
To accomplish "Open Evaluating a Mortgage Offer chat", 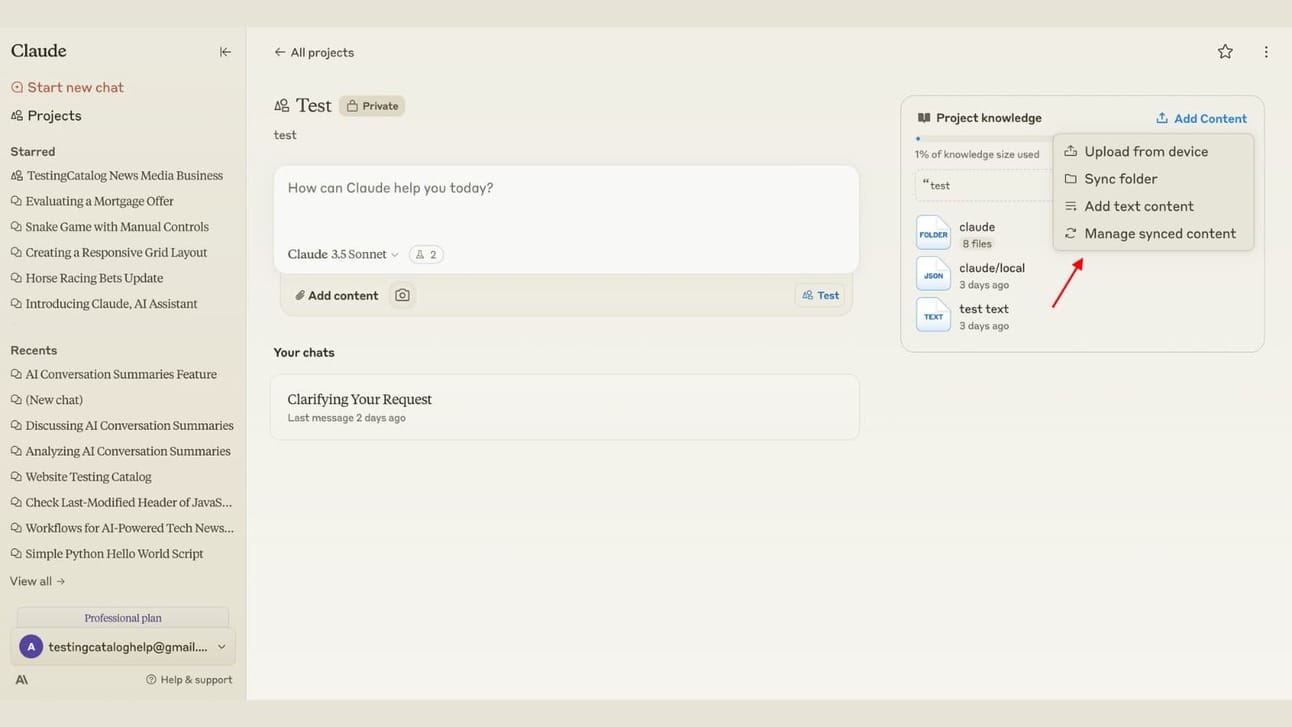I will pos(100,201).
